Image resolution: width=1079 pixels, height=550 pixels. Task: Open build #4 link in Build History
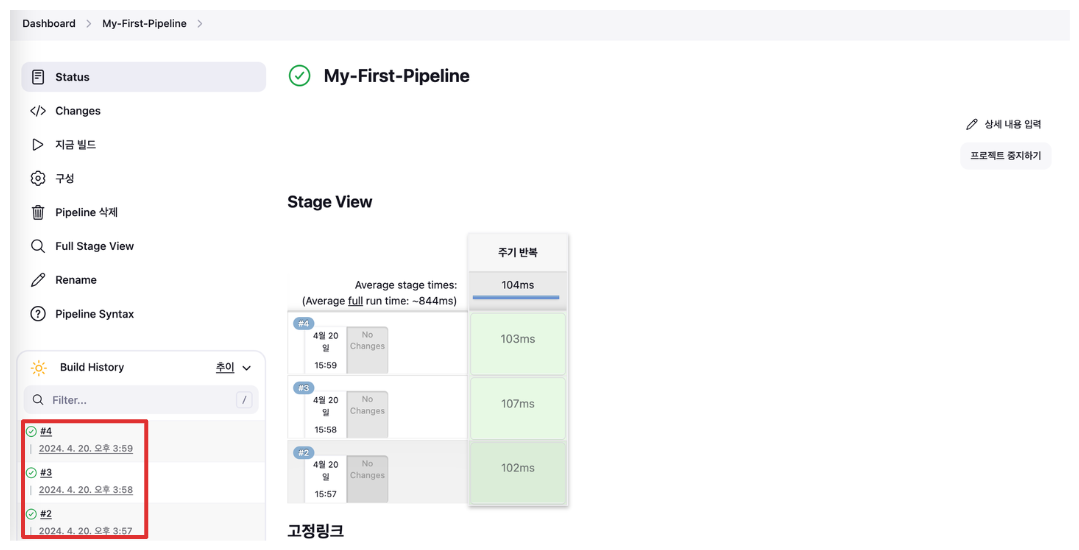46,432
